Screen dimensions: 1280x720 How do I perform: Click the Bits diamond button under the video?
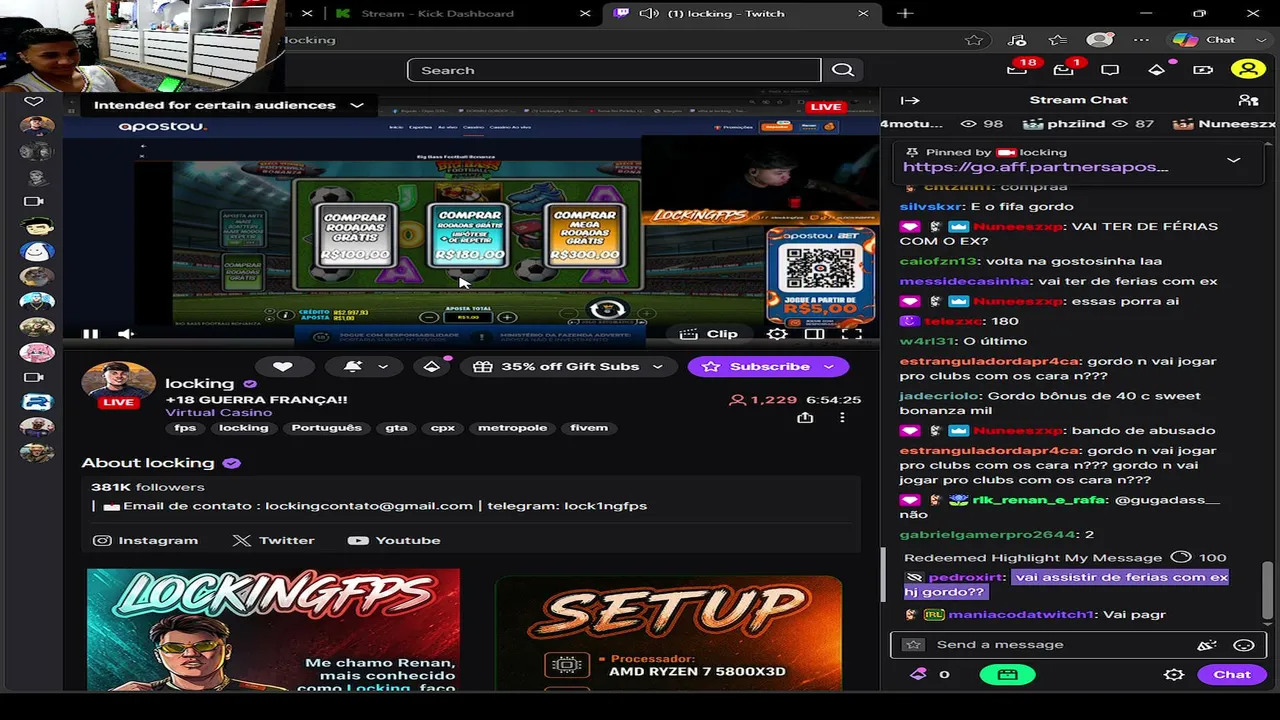[432, 367]
